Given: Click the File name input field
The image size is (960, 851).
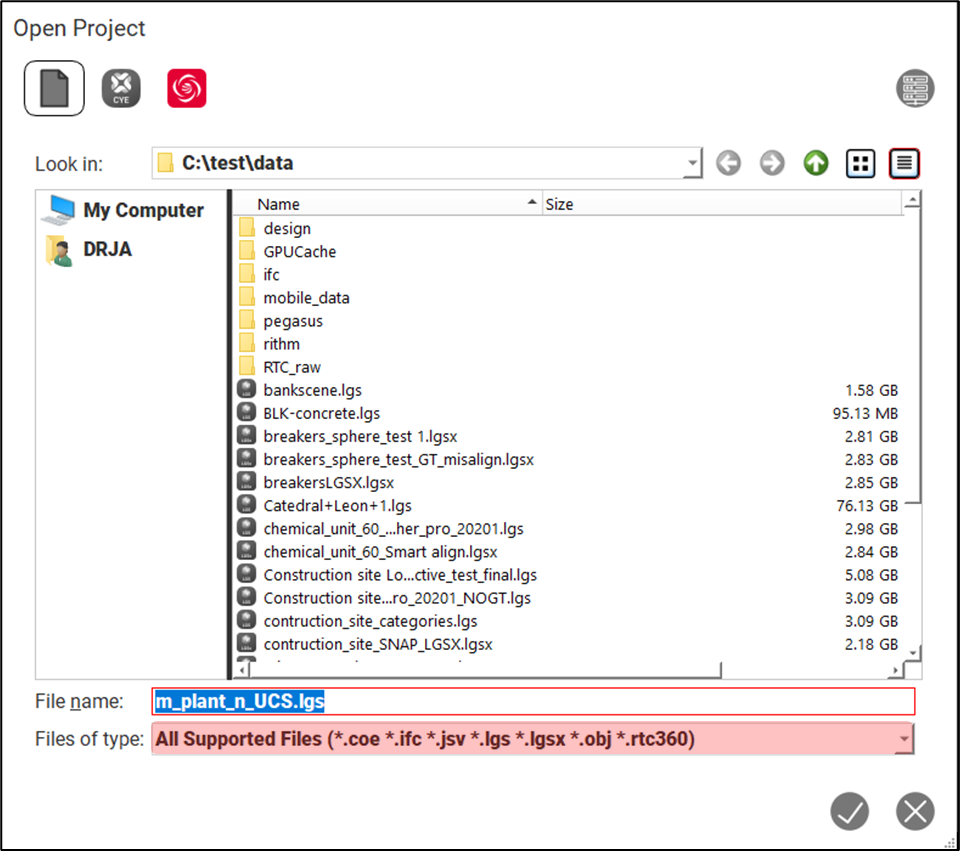Looking at the screenshot, I should pyautogui.click(x=620, y=701).
